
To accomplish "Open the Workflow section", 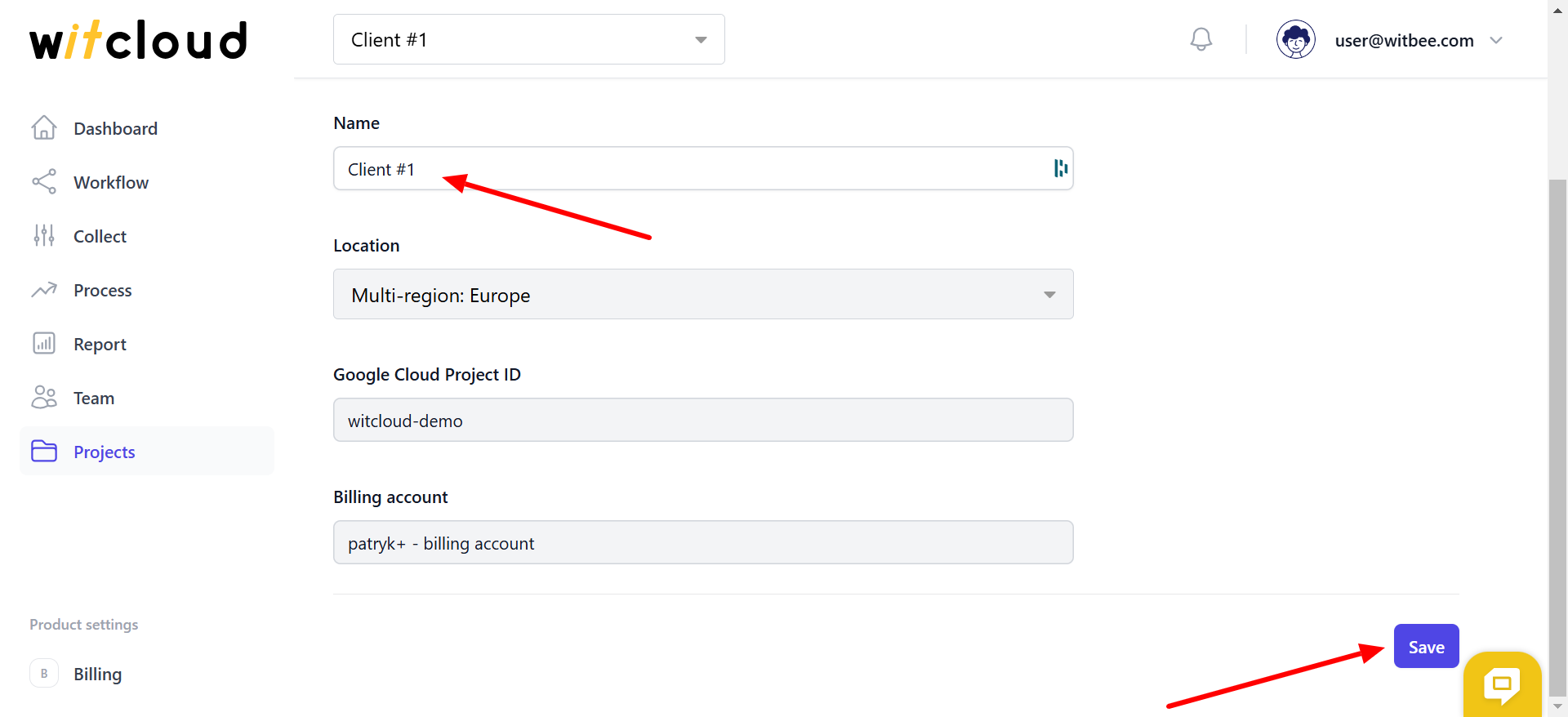I will coord(111,182).
